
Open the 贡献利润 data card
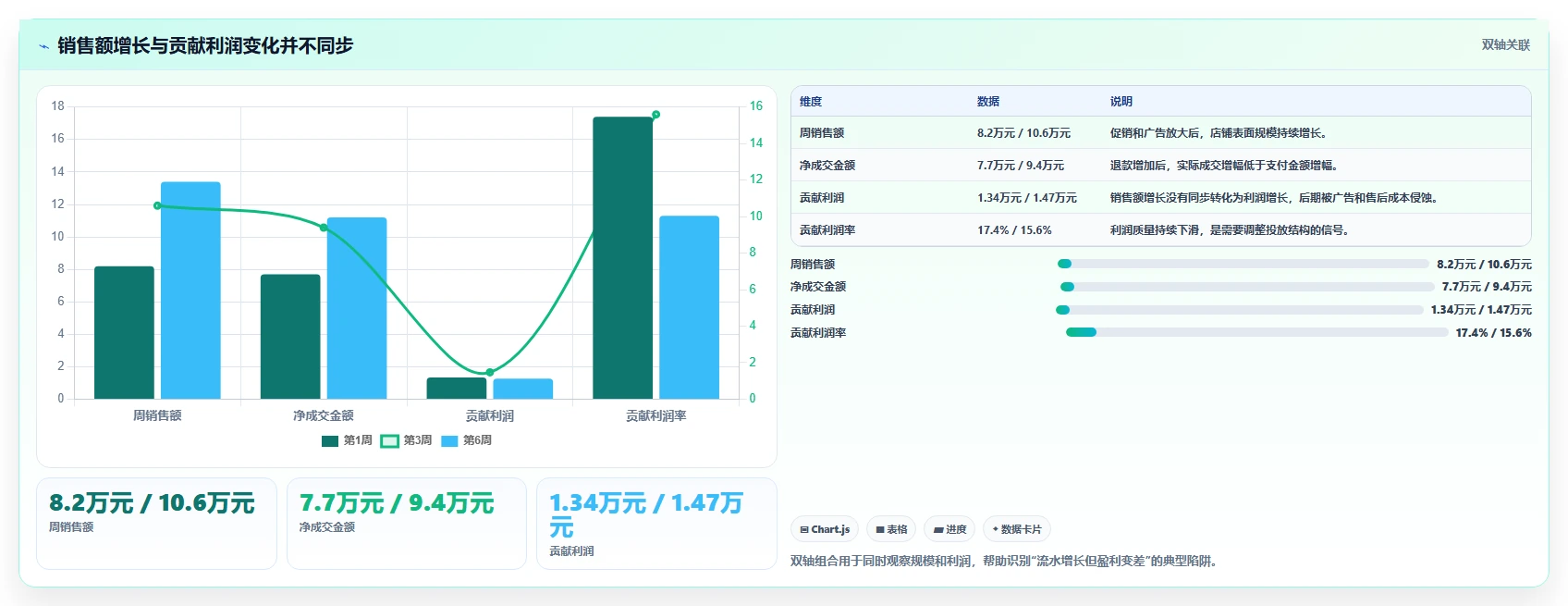pos(656,524)
